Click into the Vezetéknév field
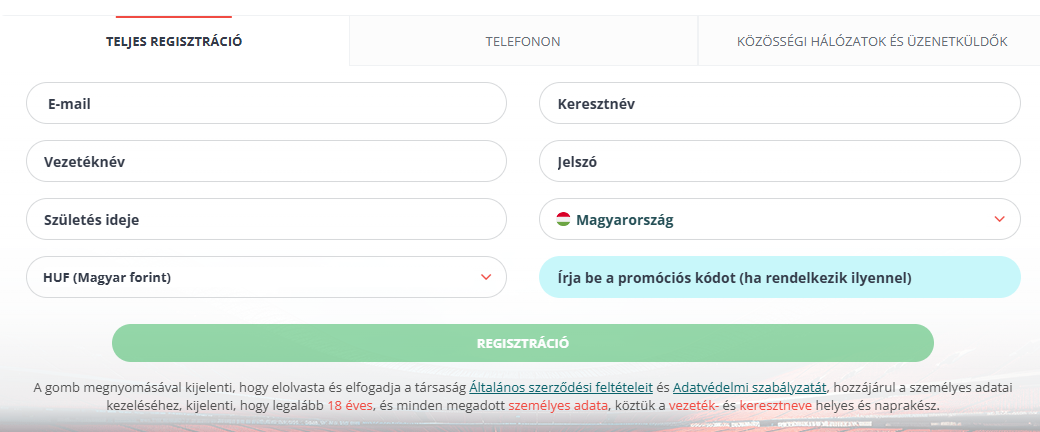 (267, 161)
